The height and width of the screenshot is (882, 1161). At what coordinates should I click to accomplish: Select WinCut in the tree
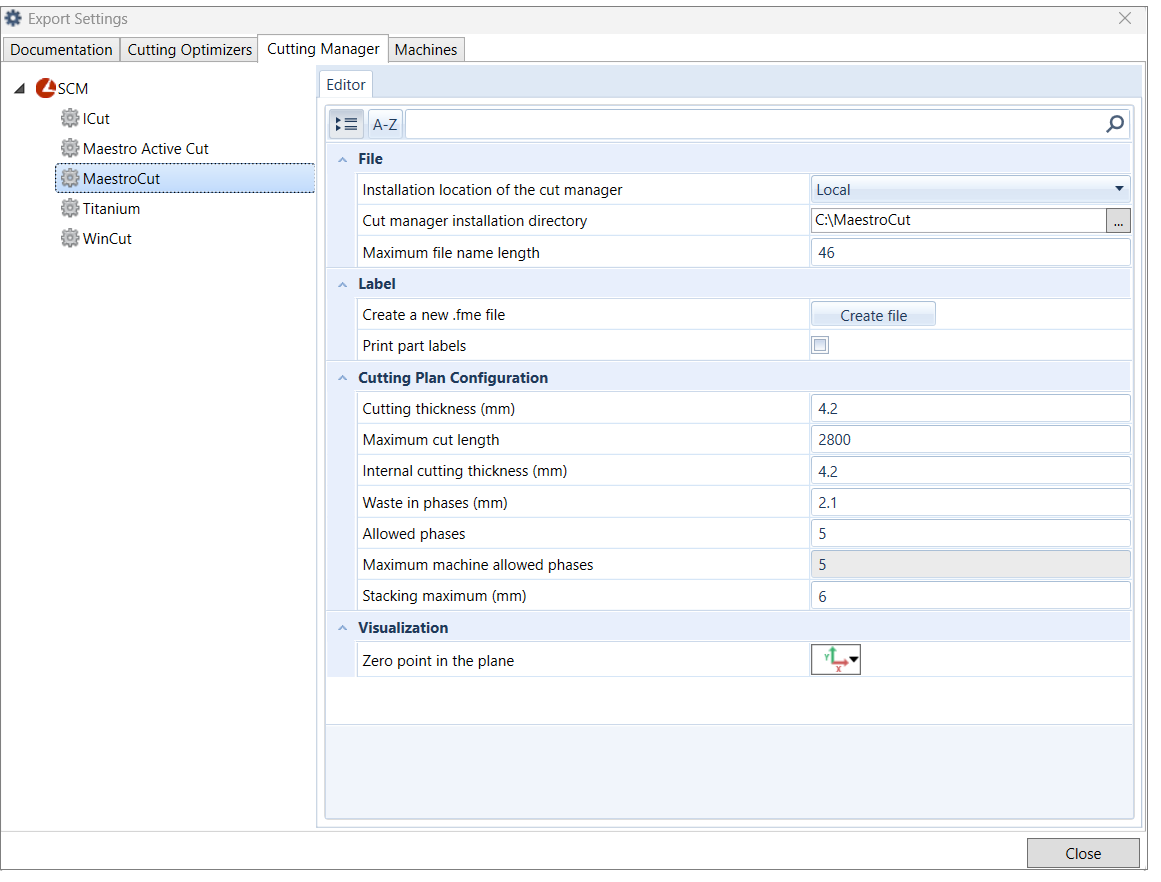pyautogui.click(x=107, y=238)
